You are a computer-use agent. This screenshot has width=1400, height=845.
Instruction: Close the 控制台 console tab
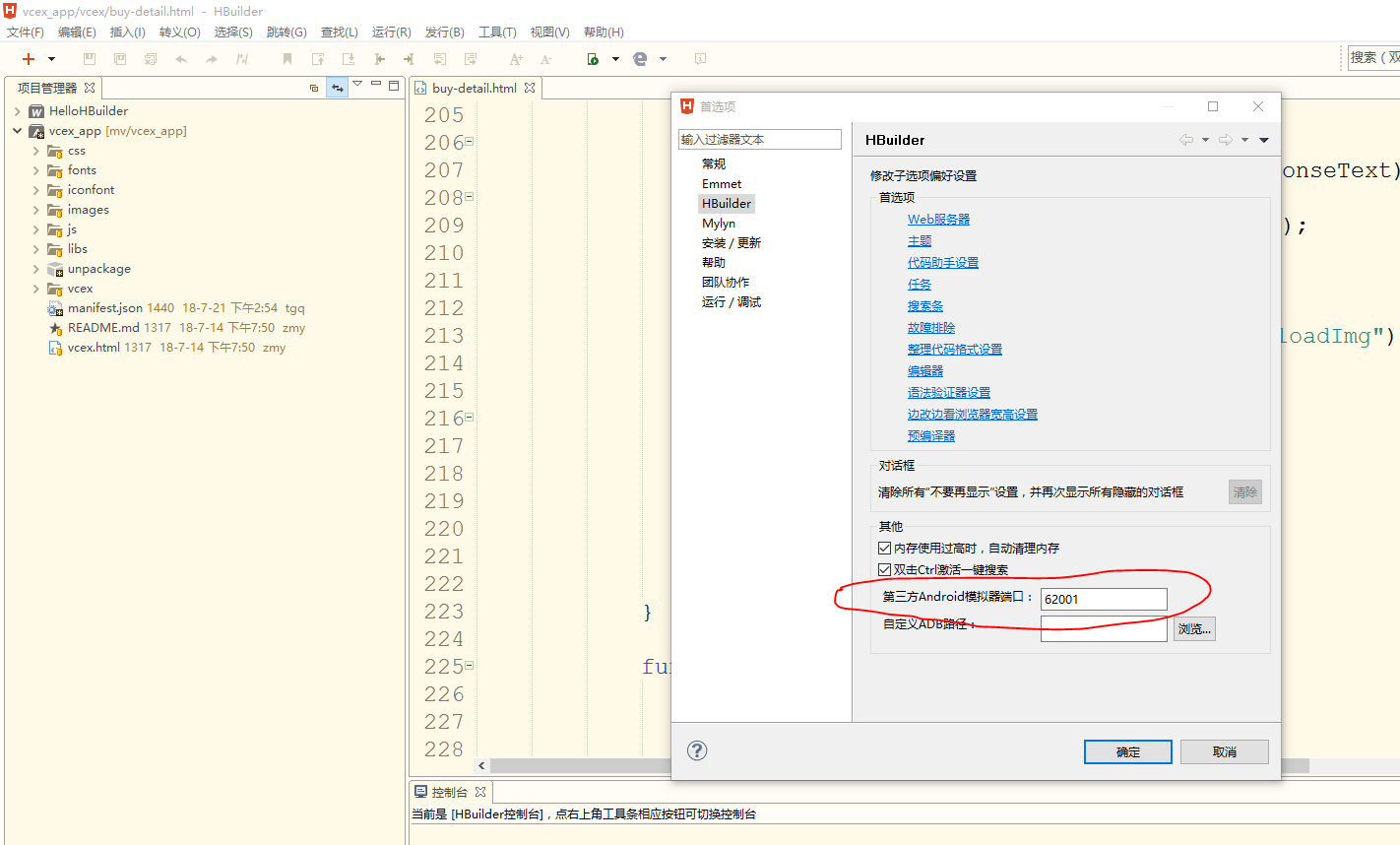pyautogui.click(x=480, y=792)
